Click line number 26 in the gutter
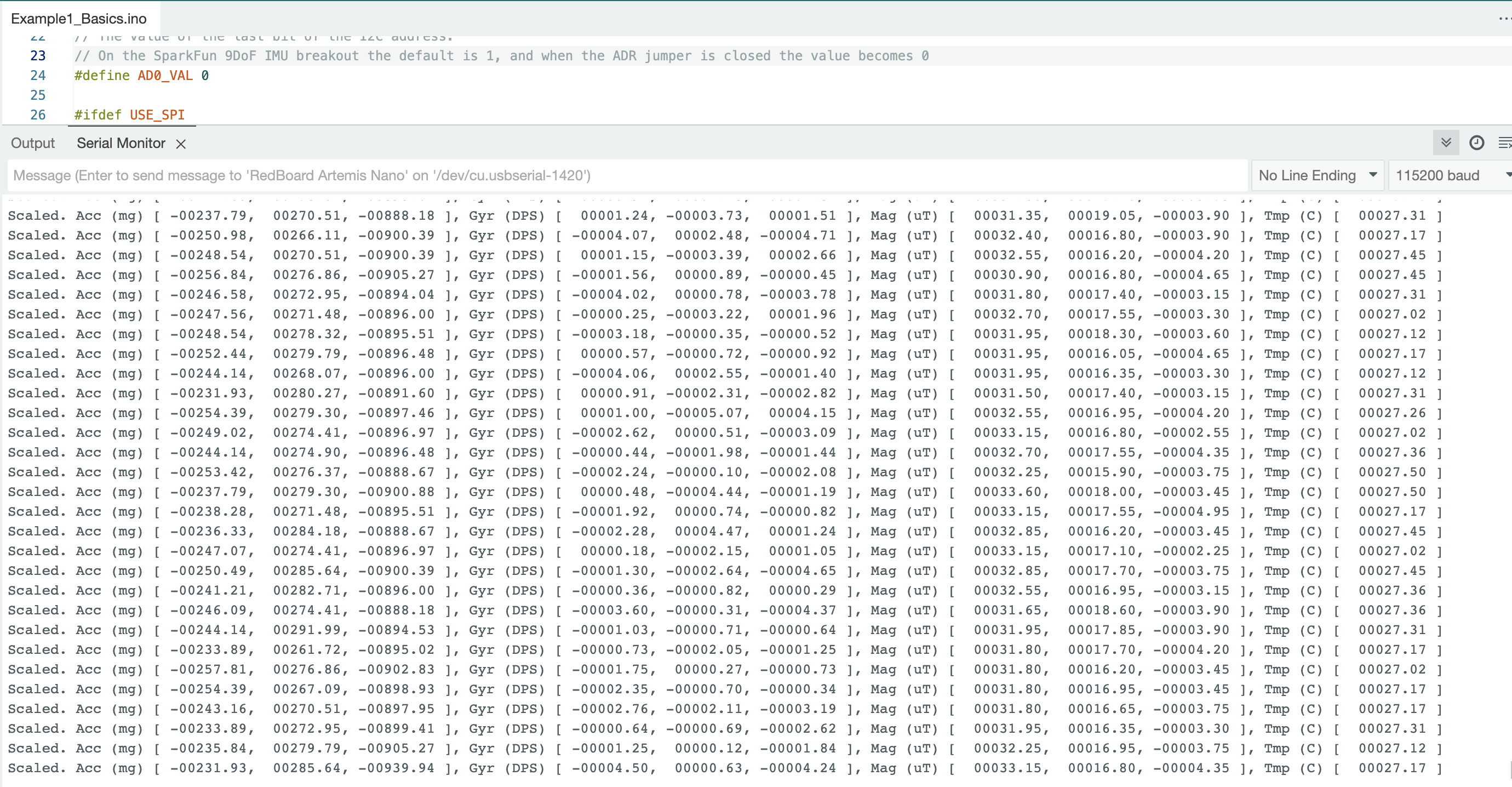 (38, 115)
